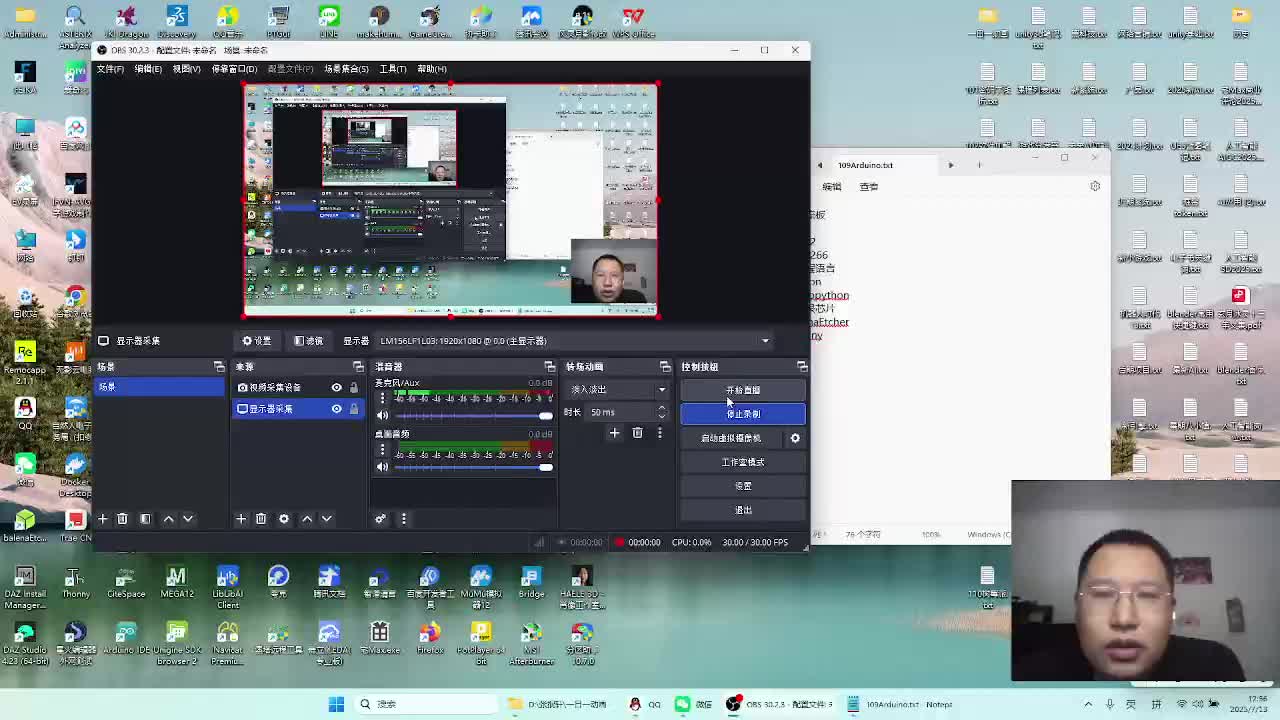
Task: Move scene down with the arrow icon
Action: 187,519
